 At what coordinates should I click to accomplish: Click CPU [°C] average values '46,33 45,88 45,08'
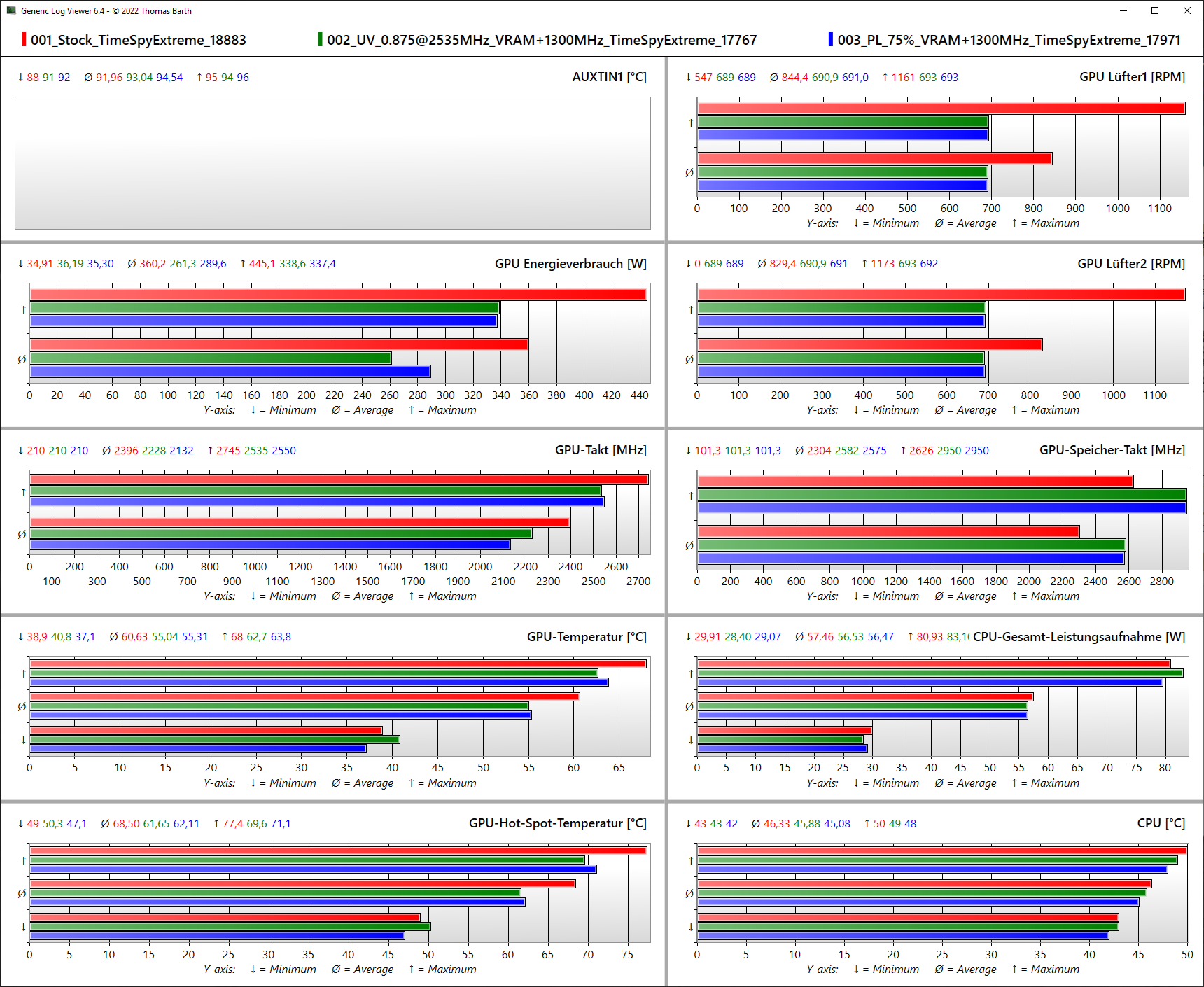pos(807,824)
